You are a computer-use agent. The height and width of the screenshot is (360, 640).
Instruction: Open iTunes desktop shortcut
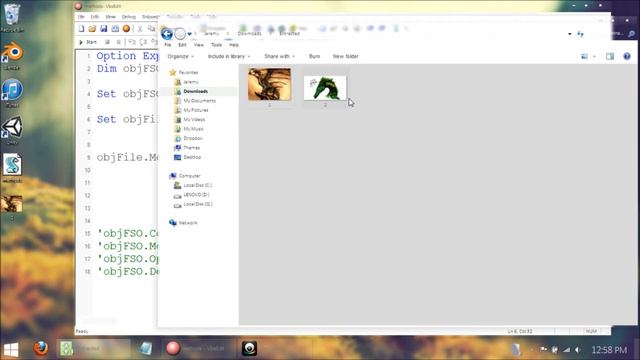pos(12,93)
